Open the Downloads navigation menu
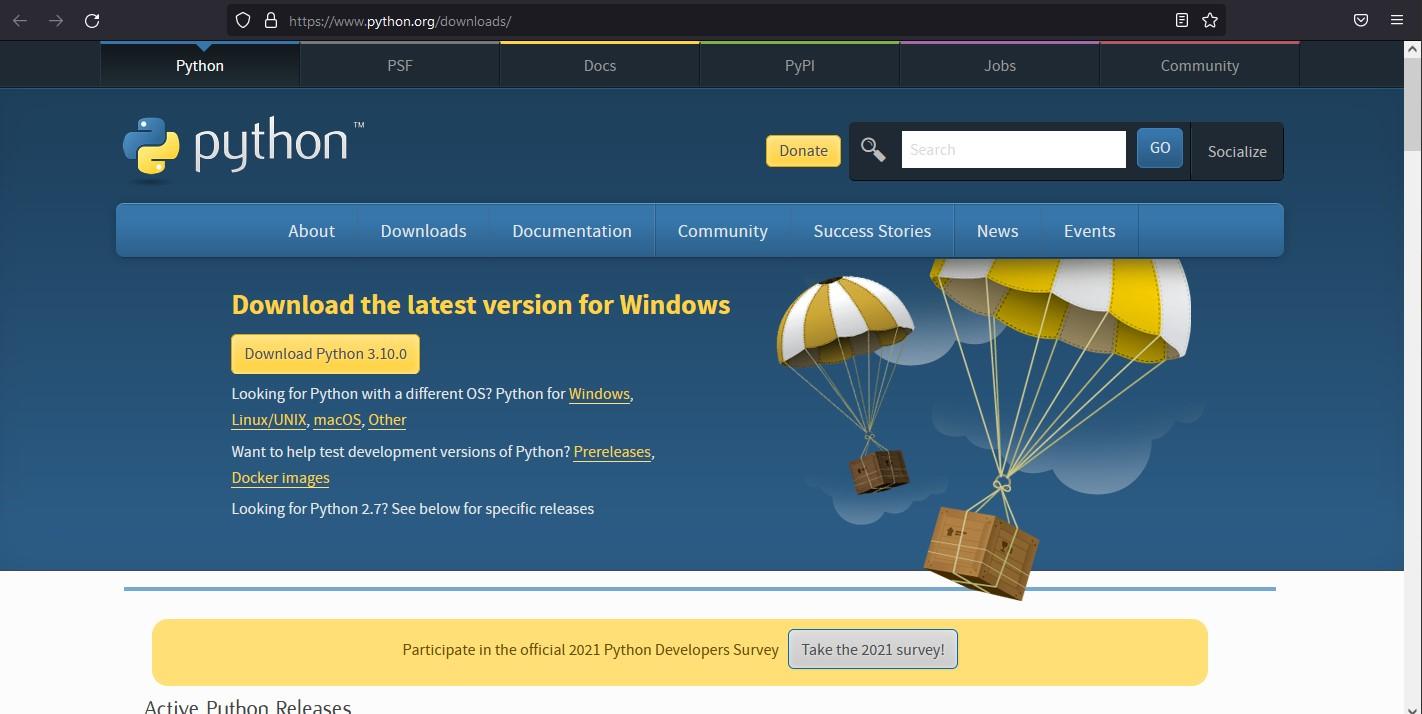This screenshot has width=1422, height=714. click(x=422, y=230)
